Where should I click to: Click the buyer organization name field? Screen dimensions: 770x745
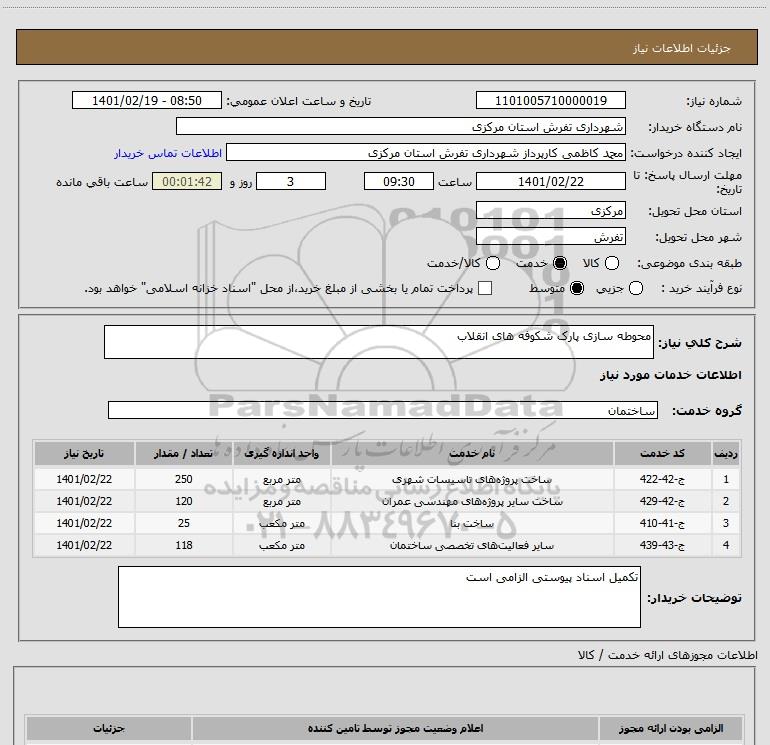click(401, 127)
